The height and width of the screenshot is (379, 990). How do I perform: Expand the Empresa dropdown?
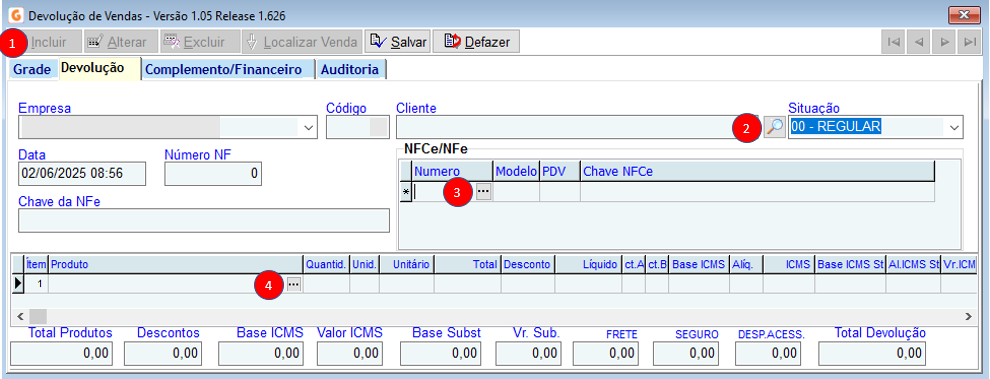point(308,127)
